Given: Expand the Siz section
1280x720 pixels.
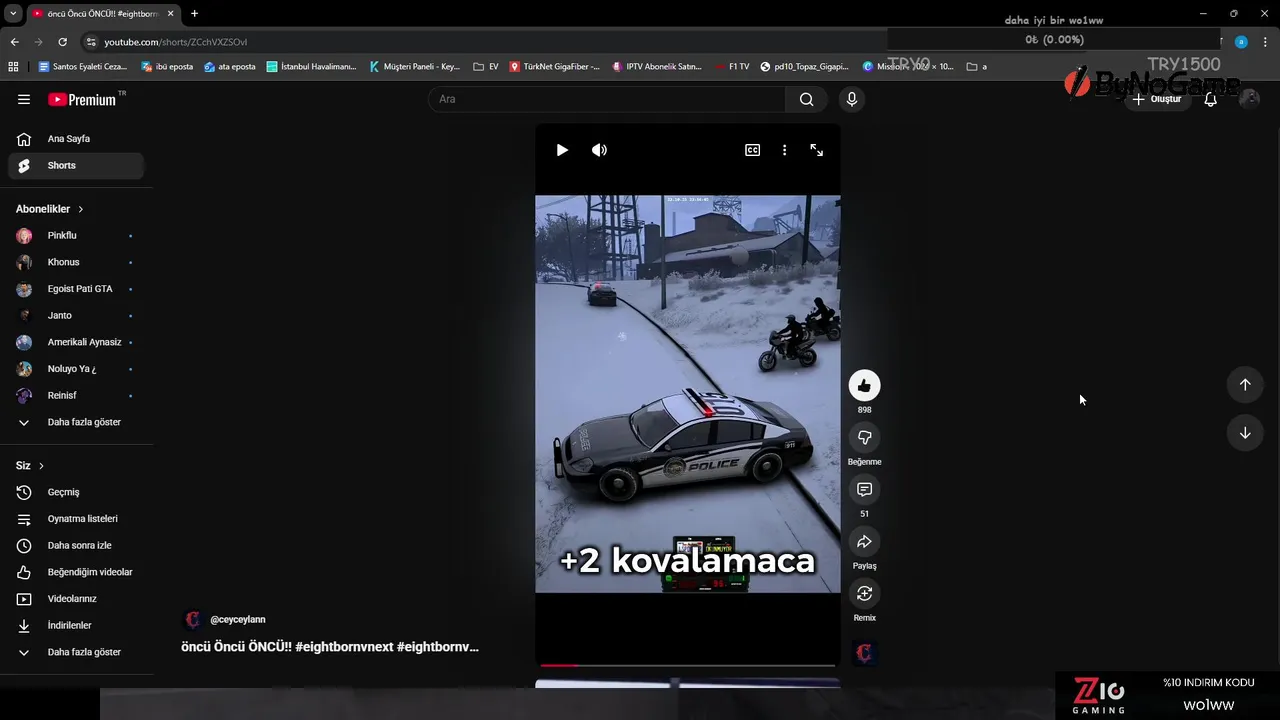Looking at the screenshot, I should pos(30,466).
